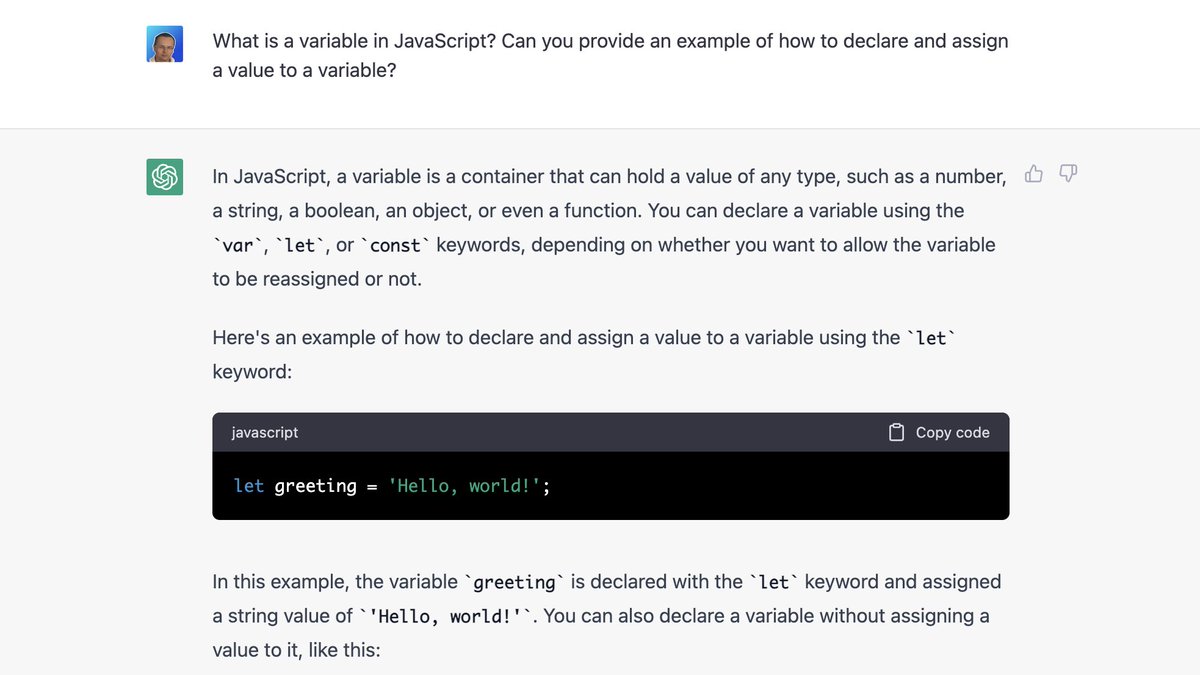
Task: Click the inline greeting code snippet
Action: [x=516, y=581]
